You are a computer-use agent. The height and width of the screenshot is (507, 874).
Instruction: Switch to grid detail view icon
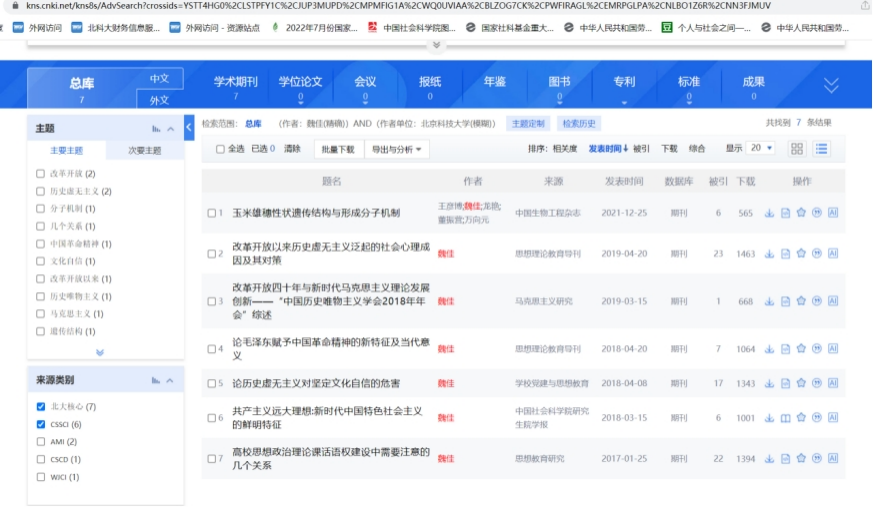click(x=797, y=148)
